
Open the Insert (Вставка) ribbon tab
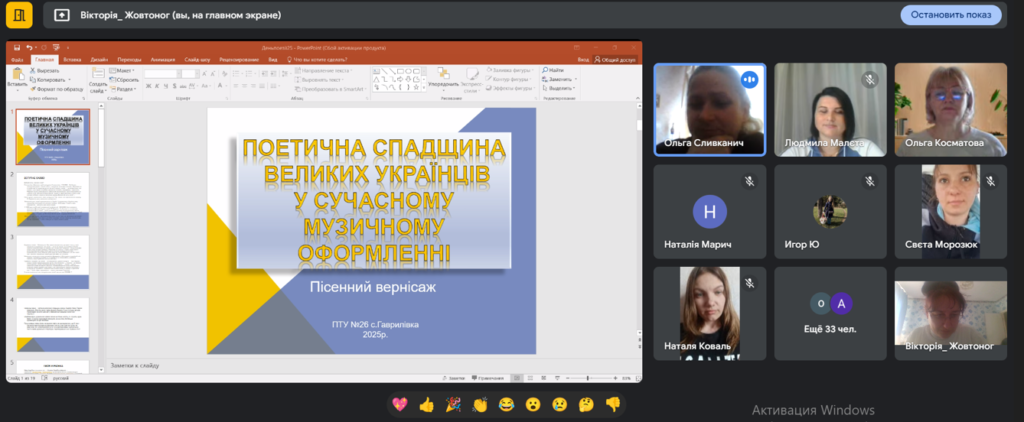(x=71, y=59)
